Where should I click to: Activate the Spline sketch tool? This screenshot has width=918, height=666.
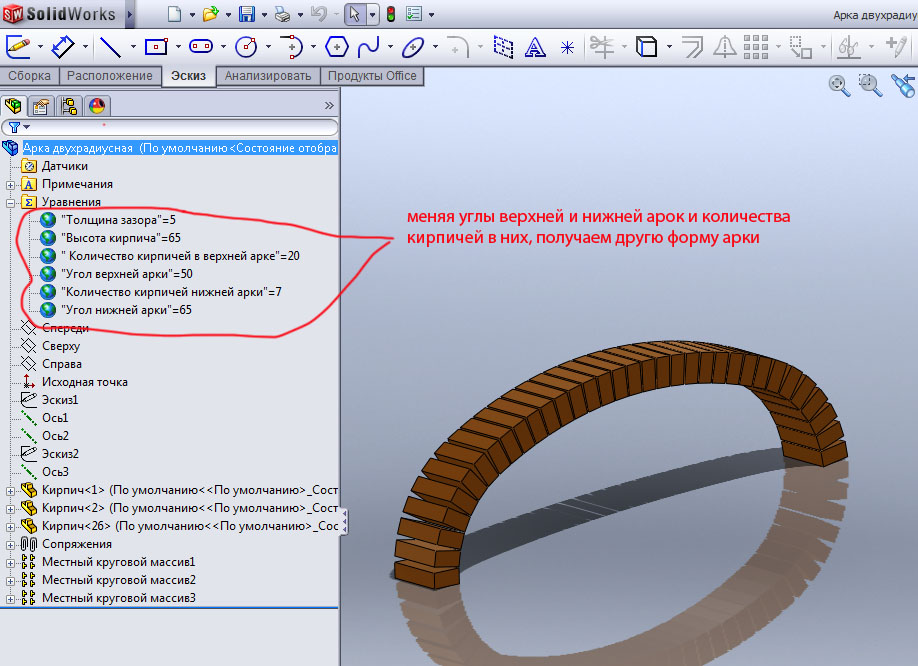[x=368, y=46]
